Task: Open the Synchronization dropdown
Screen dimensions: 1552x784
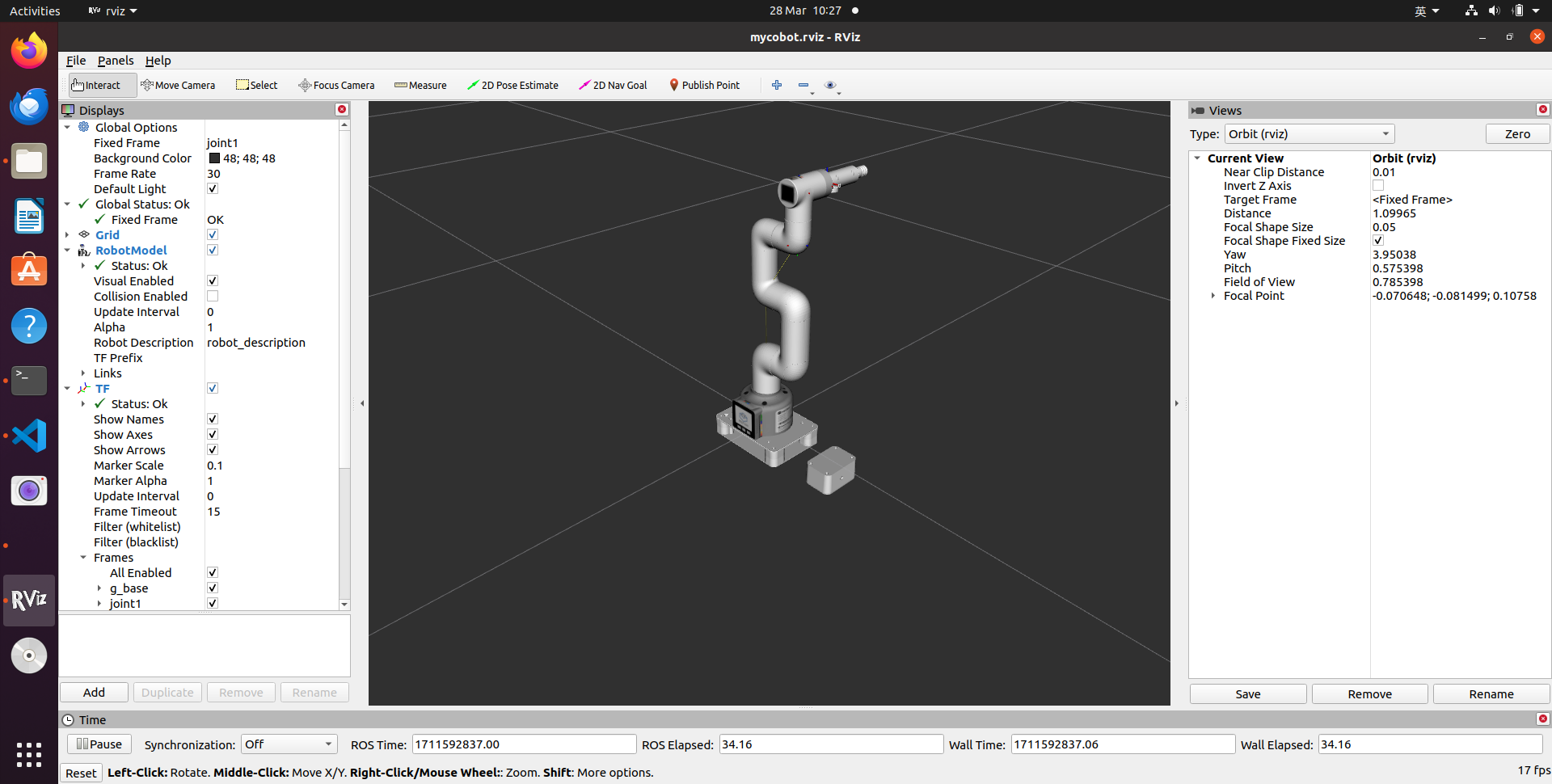Action: [289, 744]
